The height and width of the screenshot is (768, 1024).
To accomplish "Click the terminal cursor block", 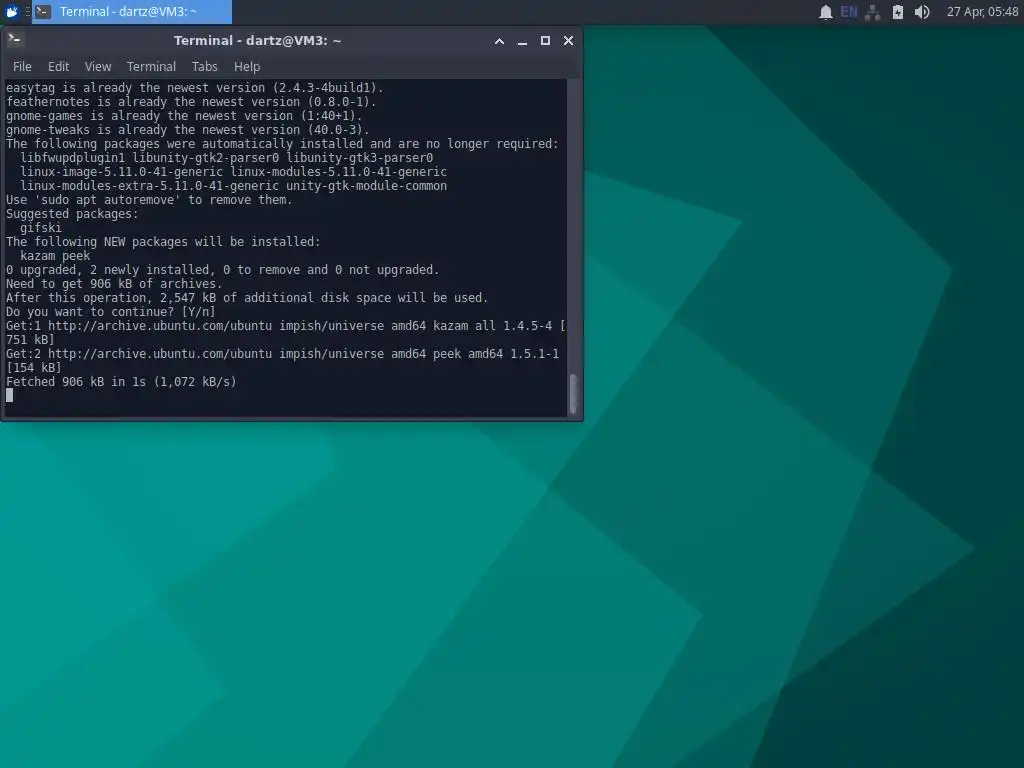I will pos(10,395).
